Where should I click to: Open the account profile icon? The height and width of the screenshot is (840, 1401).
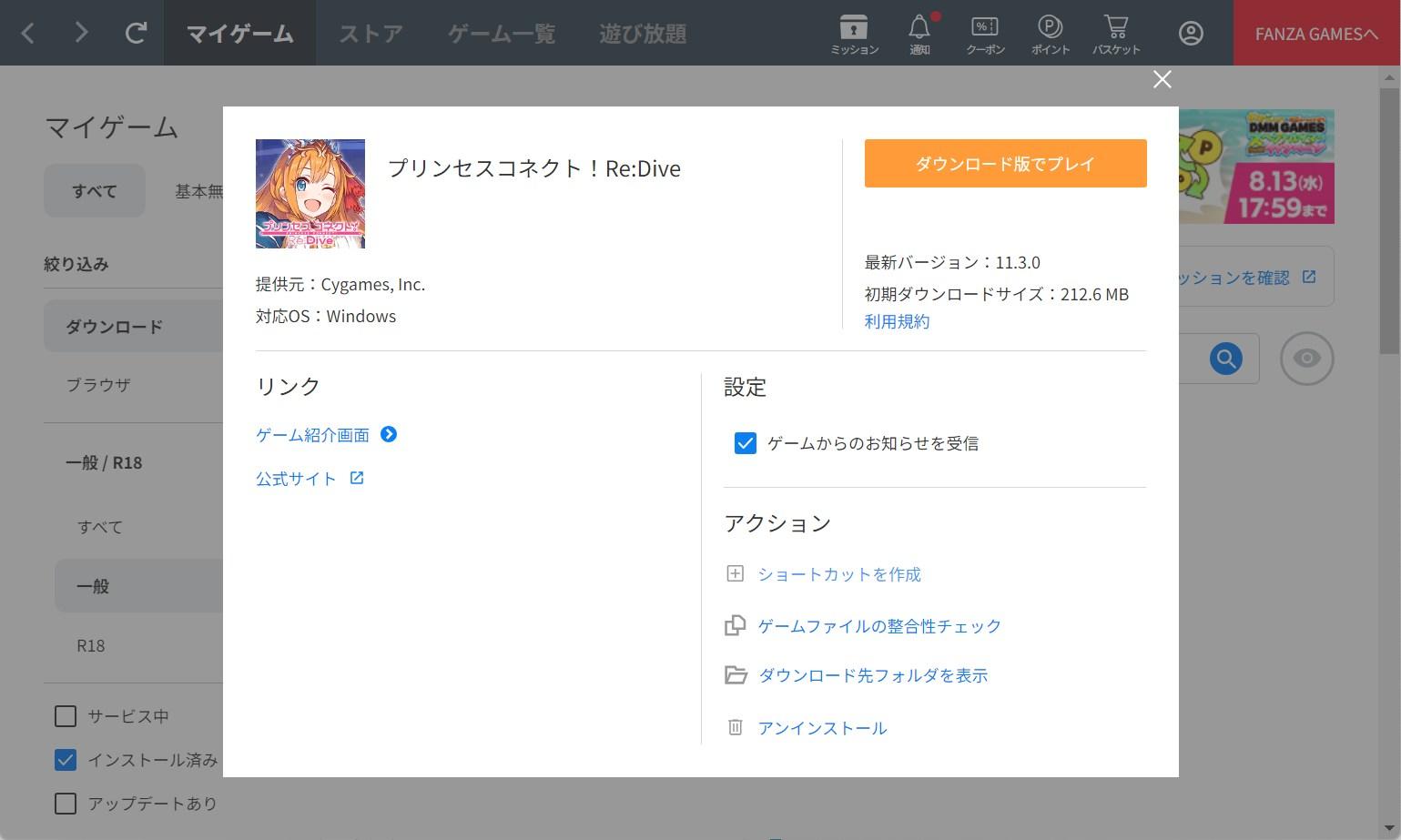1191,33
